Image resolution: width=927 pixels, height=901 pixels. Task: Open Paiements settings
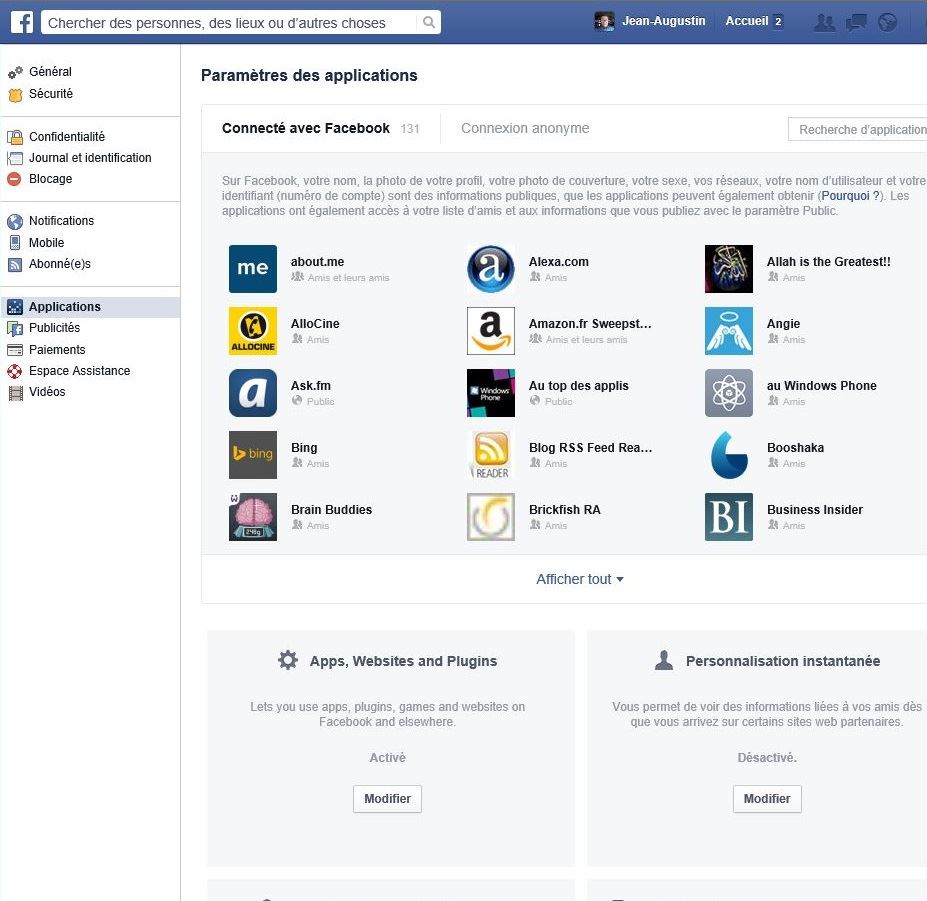click(x=57, y=349)
